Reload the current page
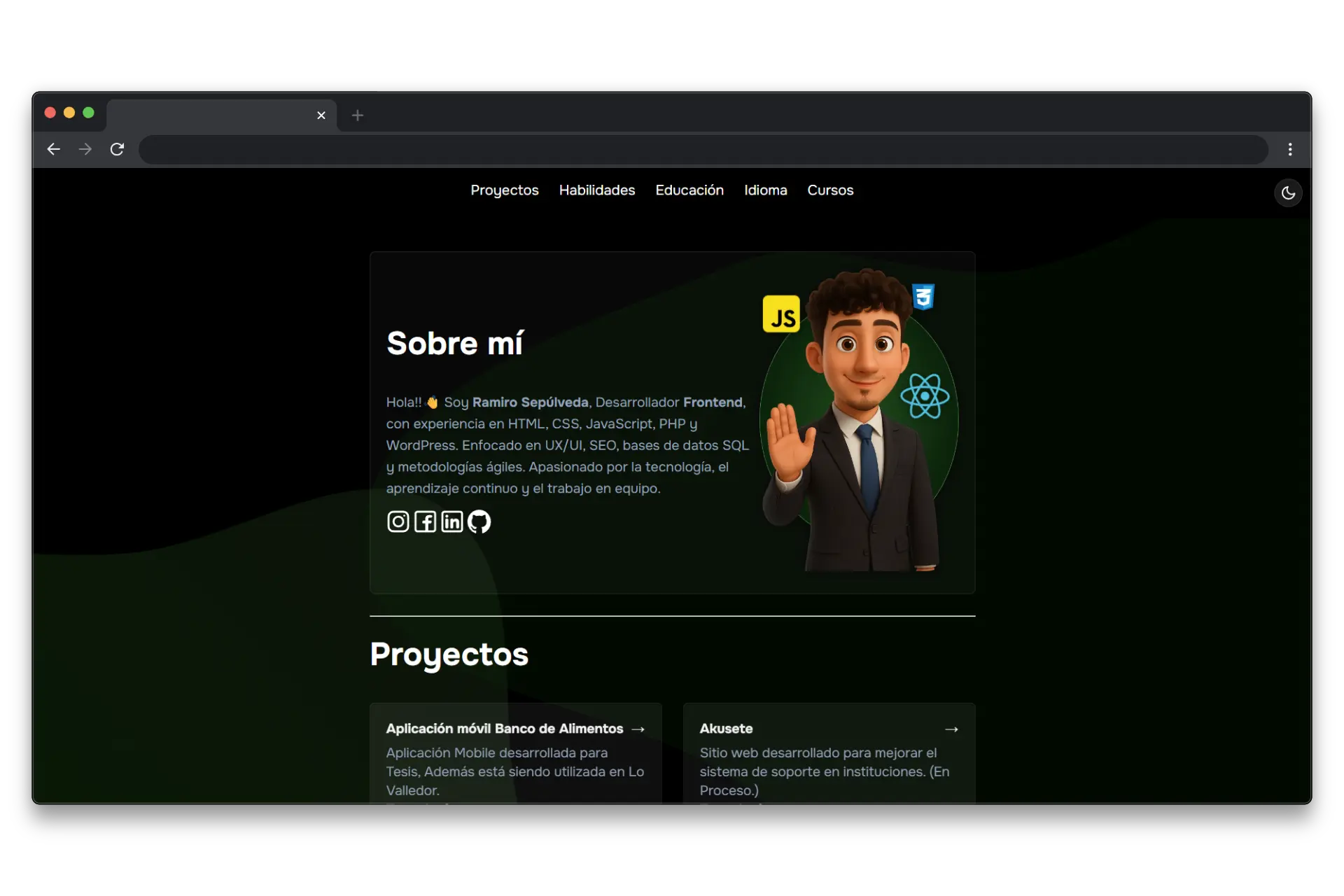Screen dimensions: 1344x896 (117, 149)
